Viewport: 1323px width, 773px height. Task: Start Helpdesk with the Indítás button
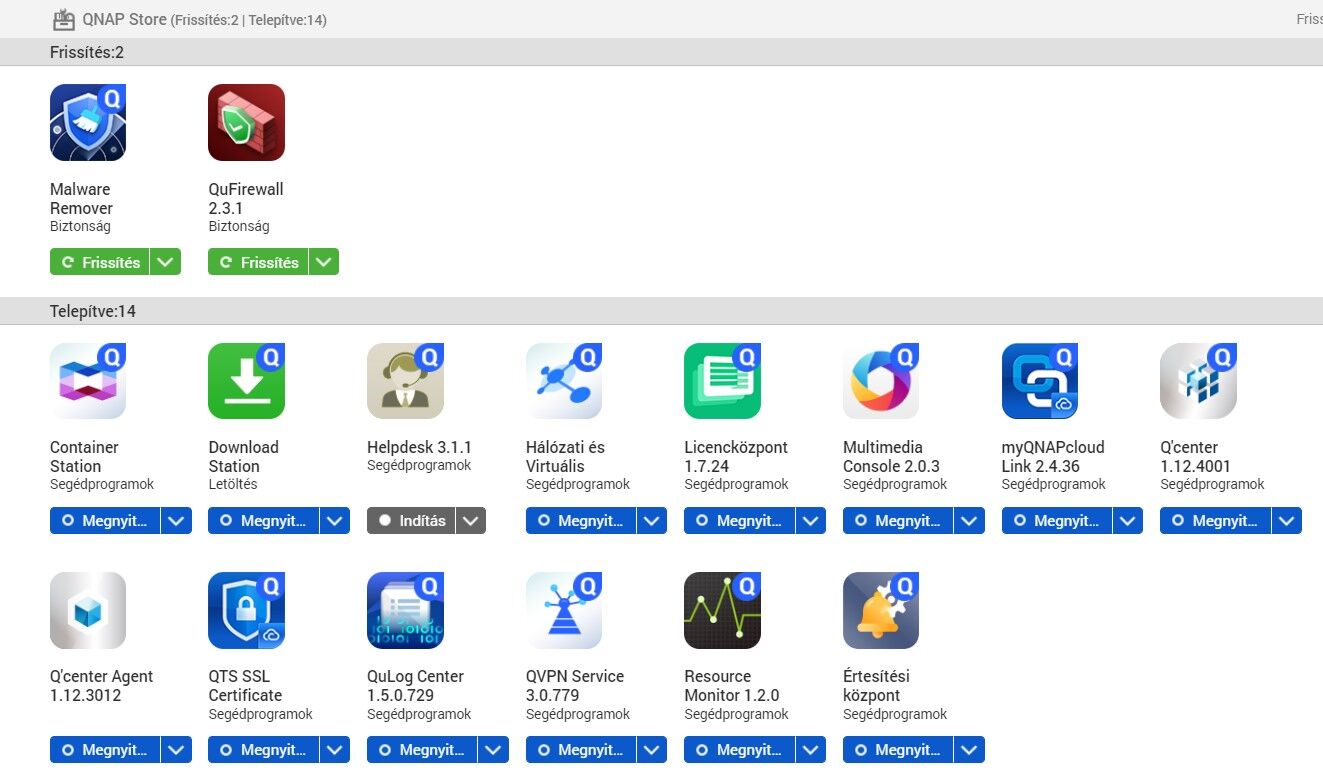pos(412,521)
